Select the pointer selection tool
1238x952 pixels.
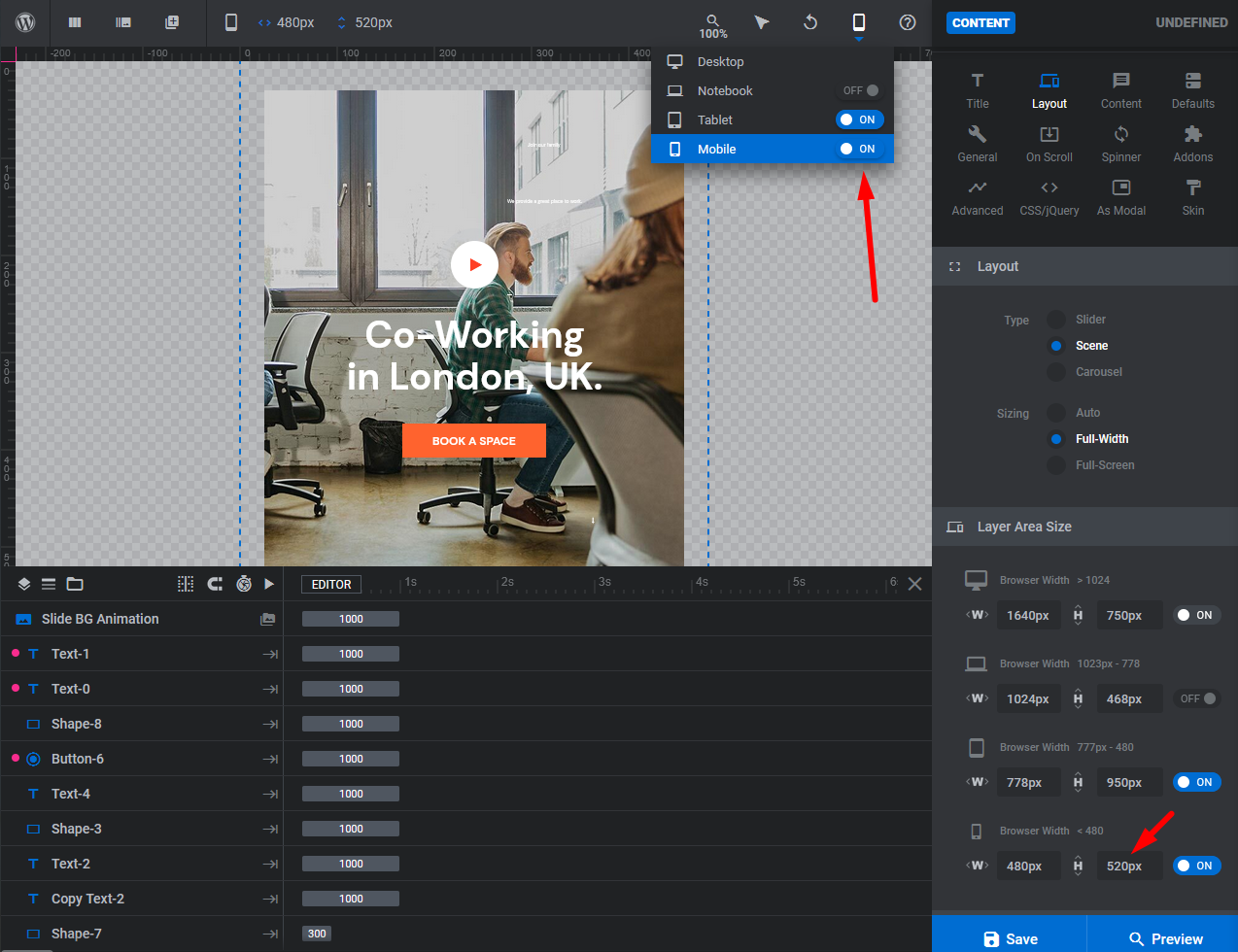tap(762, 22)
